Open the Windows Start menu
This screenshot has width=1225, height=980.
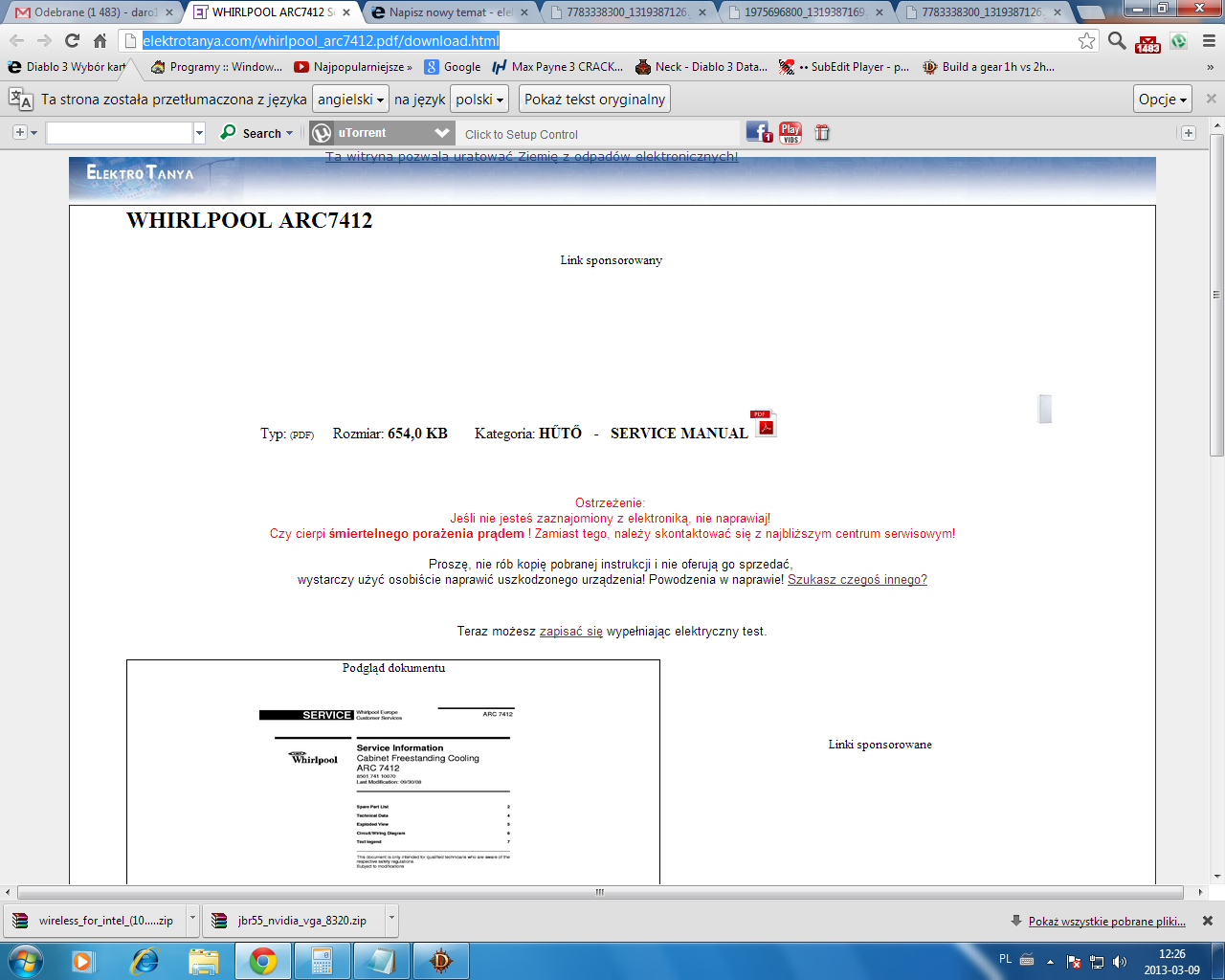coord(26,960)
